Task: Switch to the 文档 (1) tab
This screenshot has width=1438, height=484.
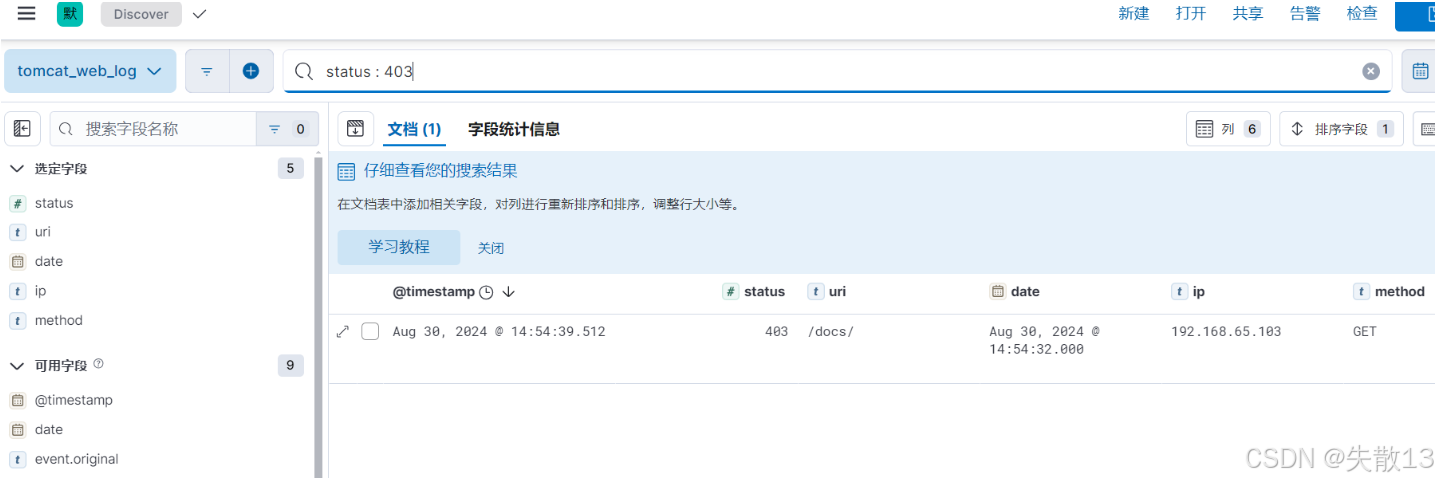Action: 414,129
